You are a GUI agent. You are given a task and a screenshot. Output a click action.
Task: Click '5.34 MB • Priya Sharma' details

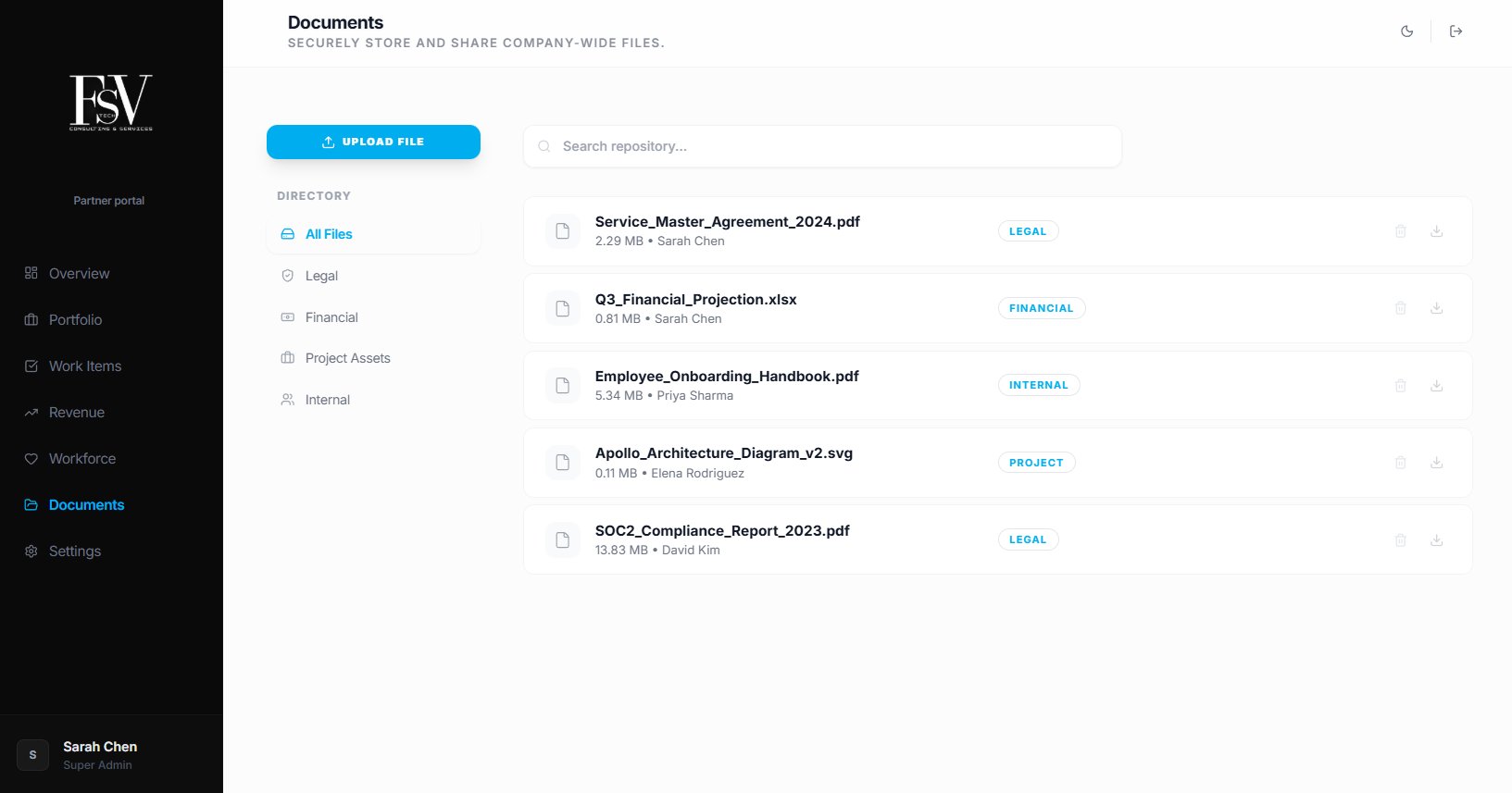click(664, 396)
